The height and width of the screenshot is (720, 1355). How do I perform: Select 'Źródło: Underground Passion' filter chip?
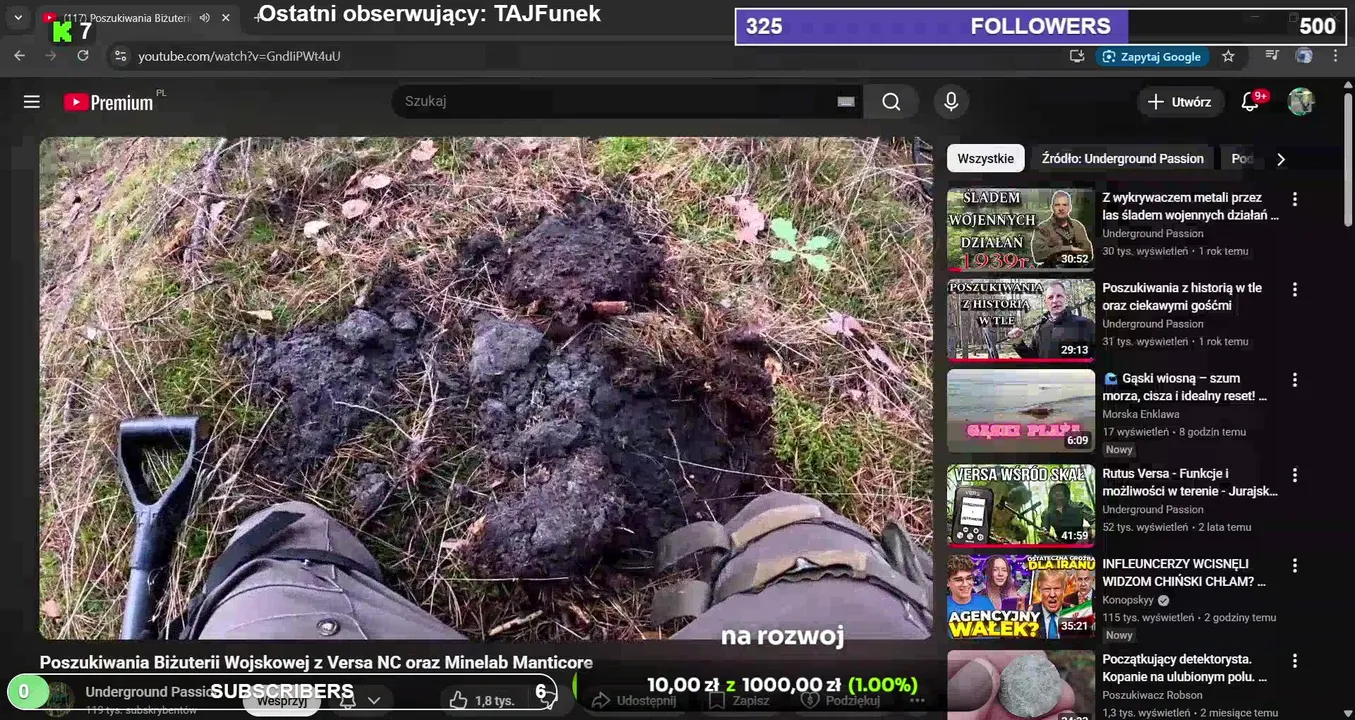pyautogui.click(x=1122, y=158)
